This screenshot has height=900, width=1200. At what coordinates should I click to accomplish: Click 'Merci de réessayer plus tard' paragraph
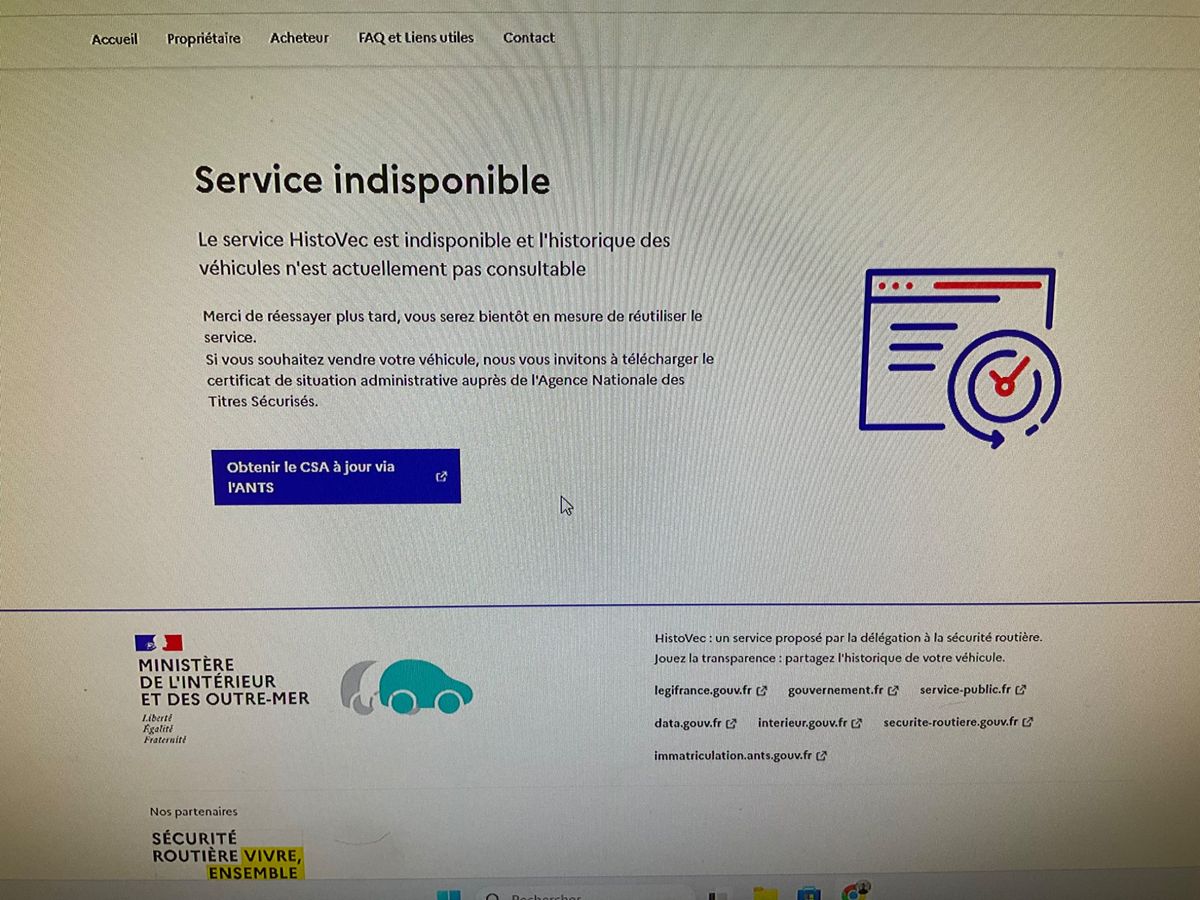(x=452, y=326)
